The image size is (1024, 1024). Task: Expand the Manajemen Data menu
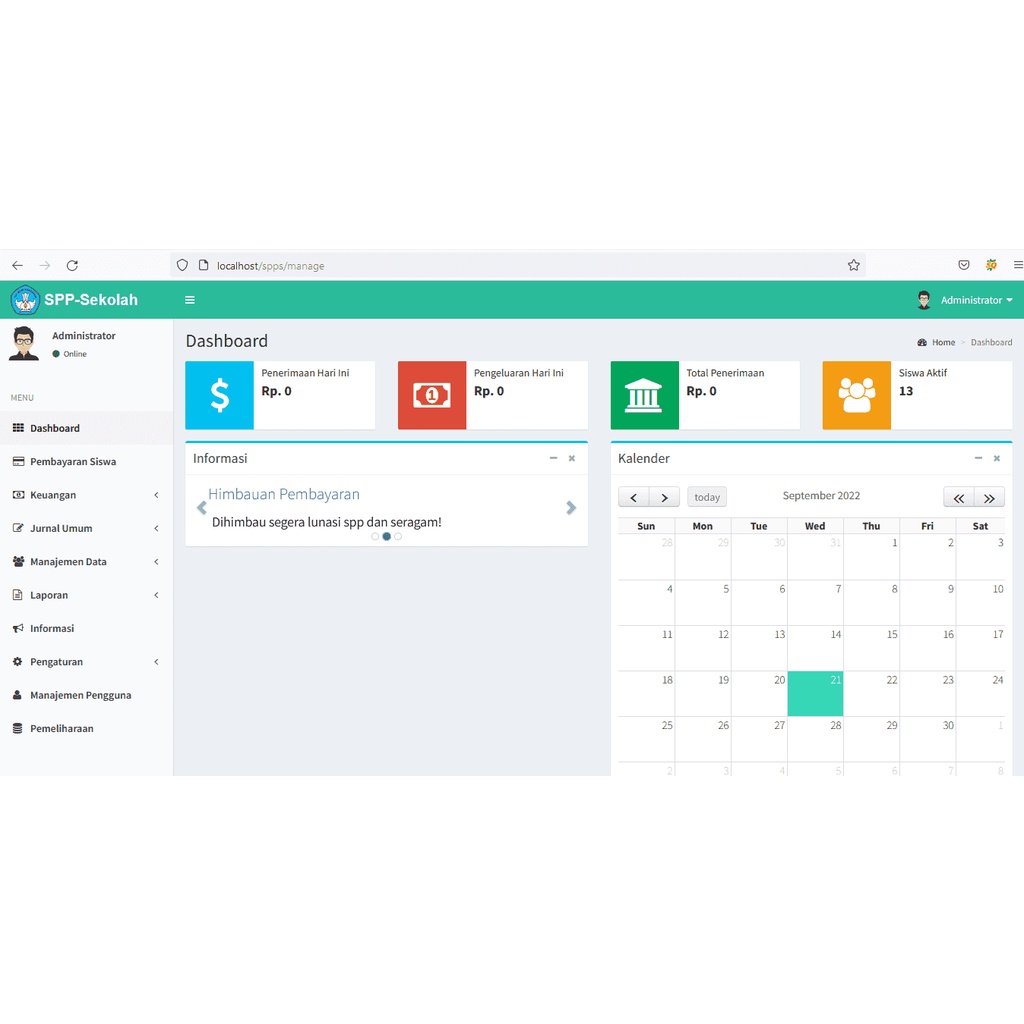86,561
